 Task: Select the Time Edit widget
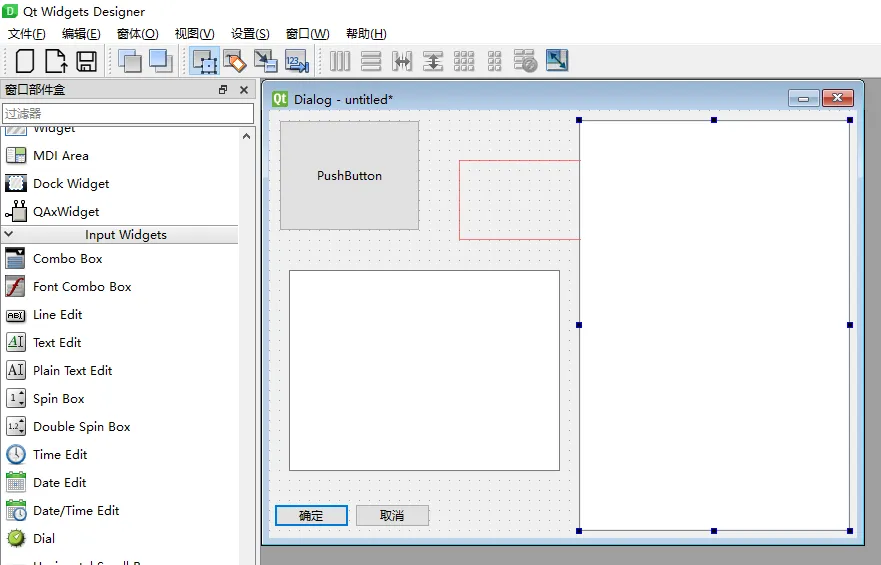pyautogui.click(x=60, y=455)
